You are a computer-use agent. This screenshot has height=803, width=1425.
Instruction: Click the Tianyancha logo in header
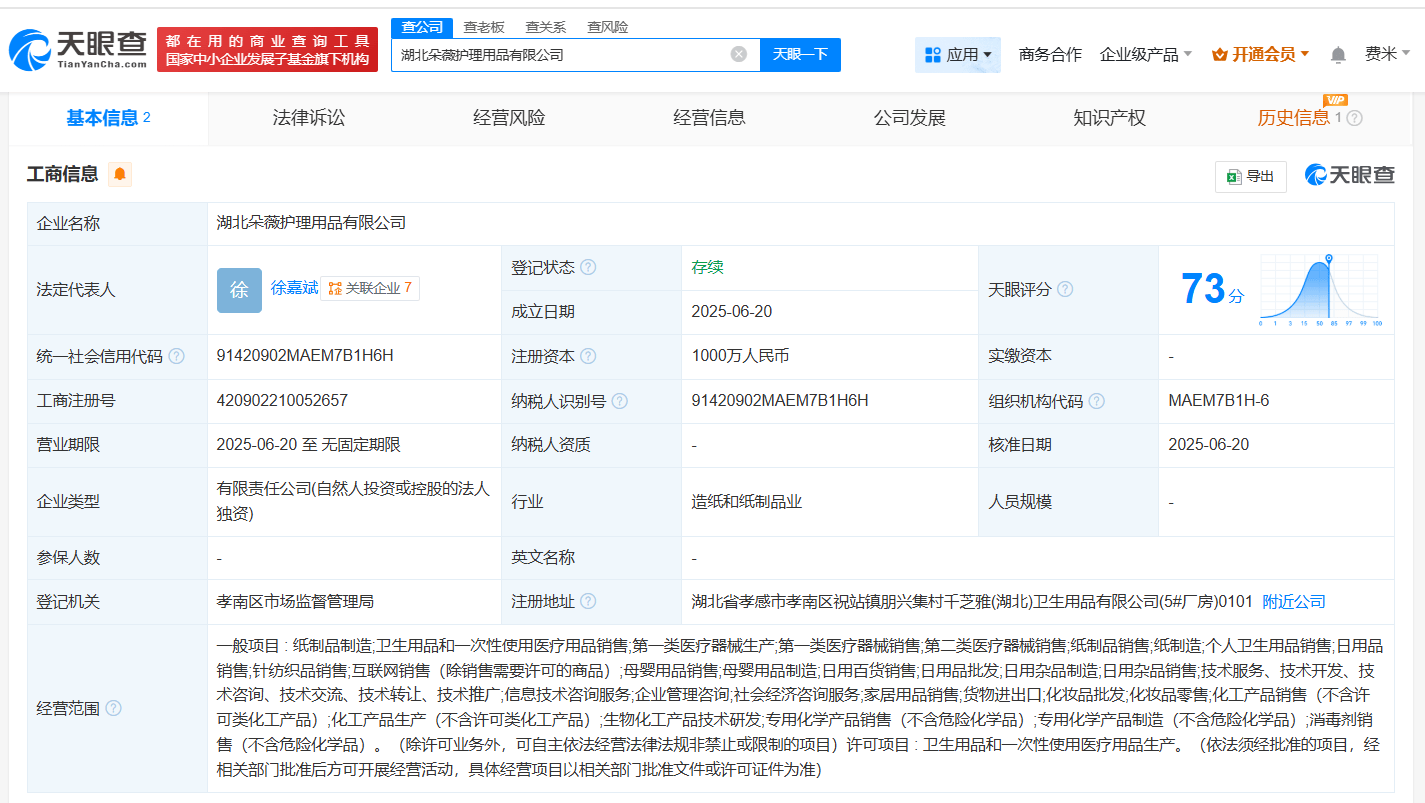(x=78, y=48)
